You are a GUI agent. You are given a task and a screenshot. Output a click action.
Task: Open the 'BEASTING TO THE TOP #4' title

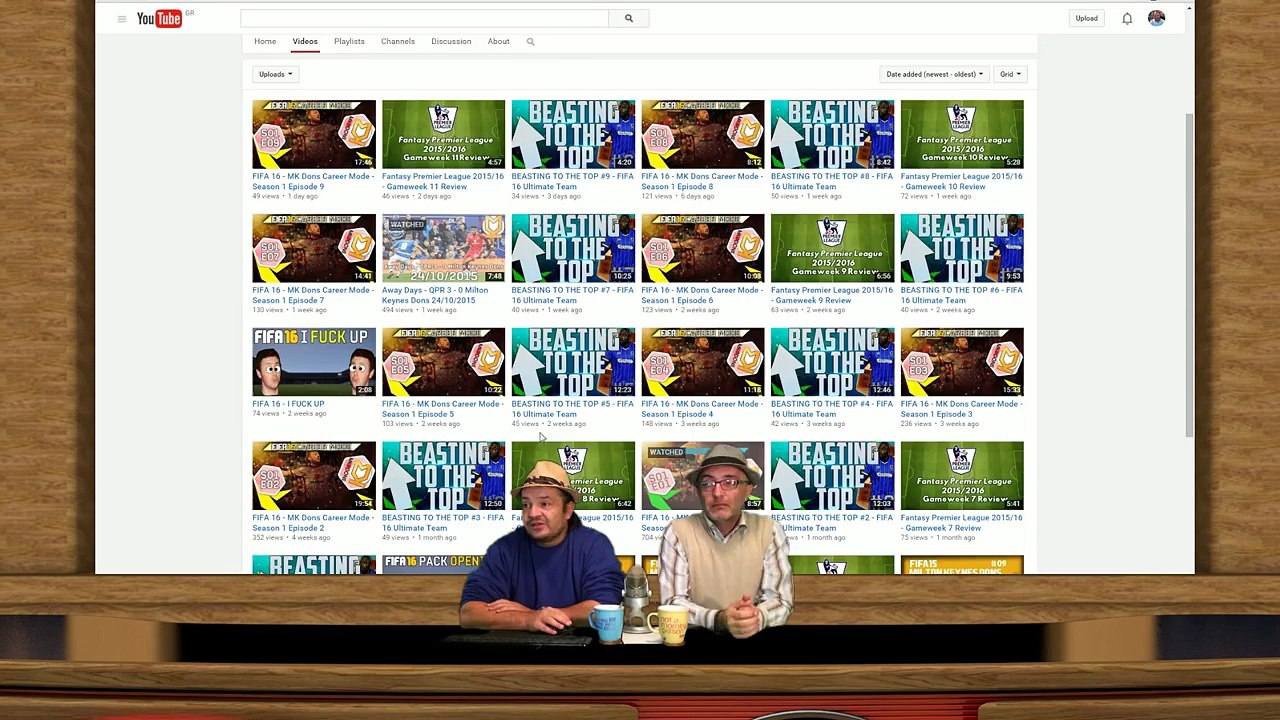click(832, 409)
